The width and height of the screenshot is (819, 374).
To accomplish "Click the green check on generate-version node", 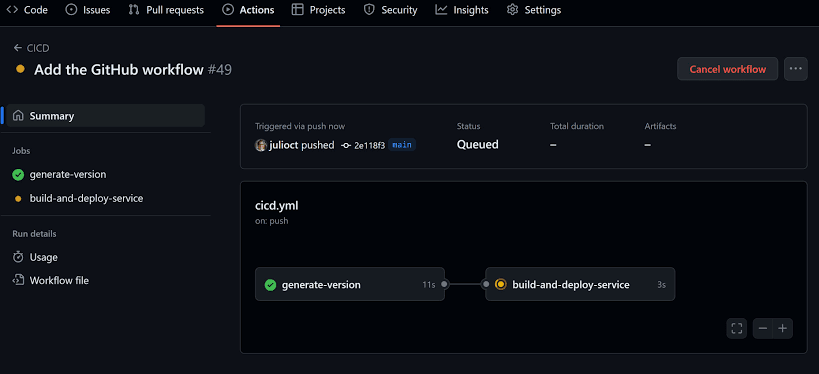I will click(270, 285).
